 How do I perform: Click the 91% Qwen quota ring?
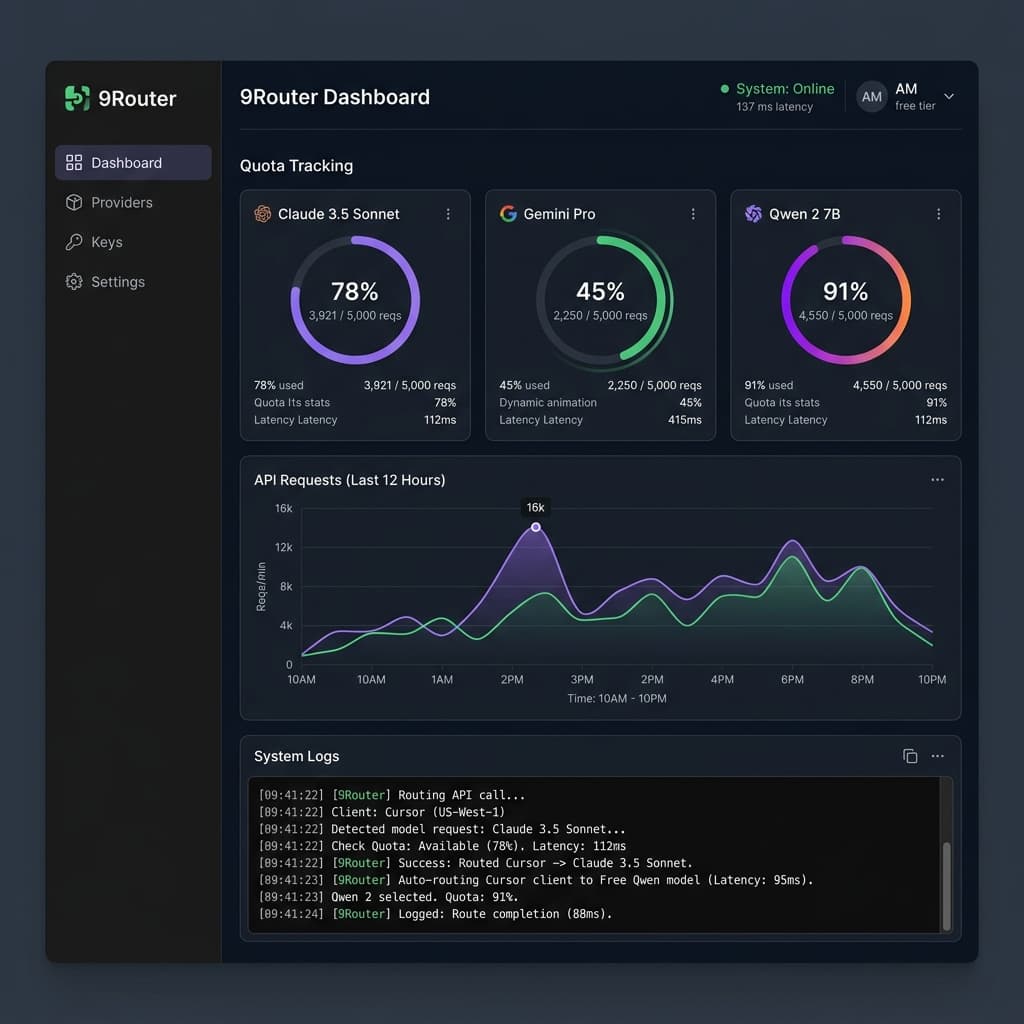(x=846, y=300)
